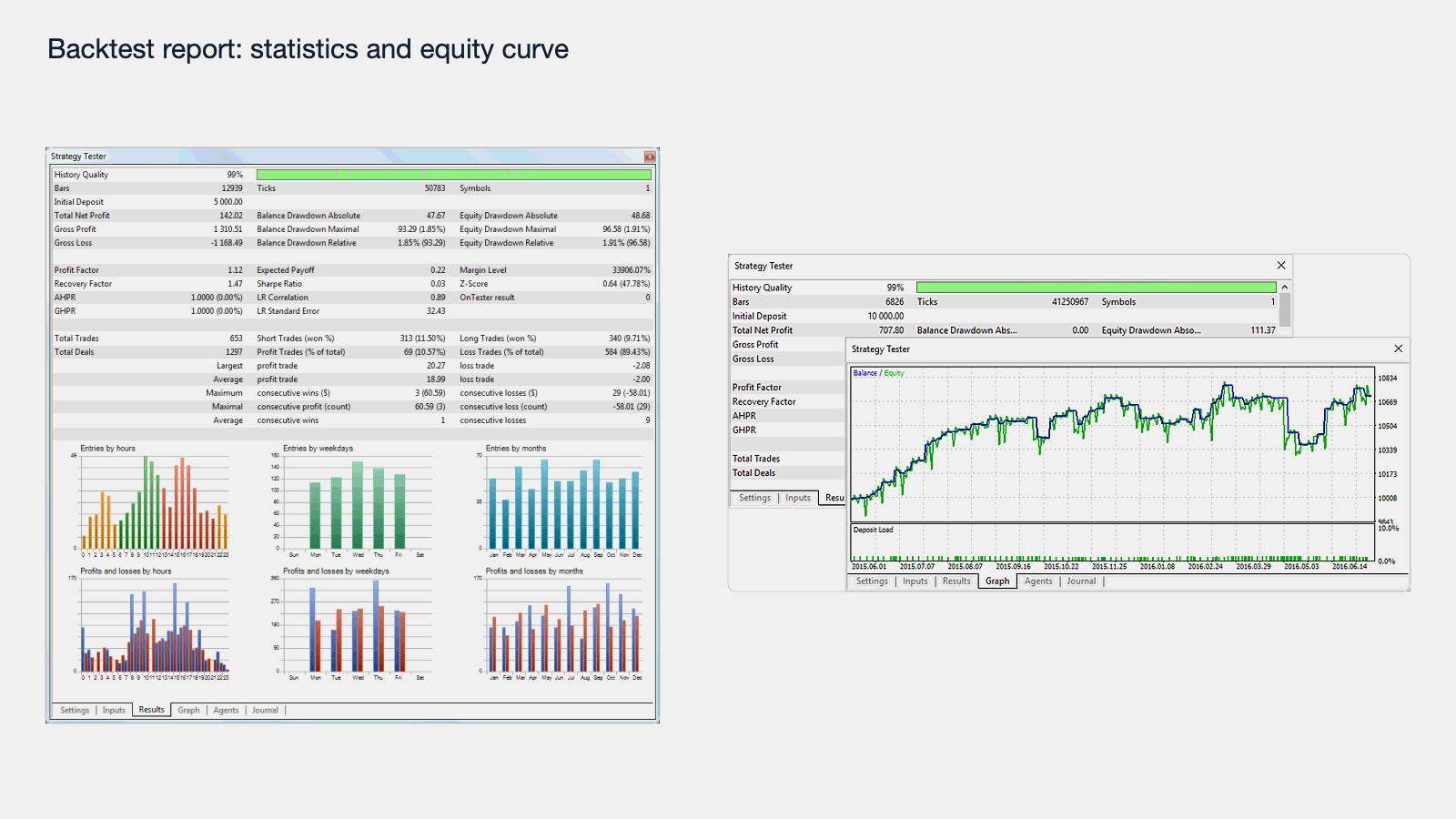Open Settings tab under the equity curve

(x=872, y=581)
